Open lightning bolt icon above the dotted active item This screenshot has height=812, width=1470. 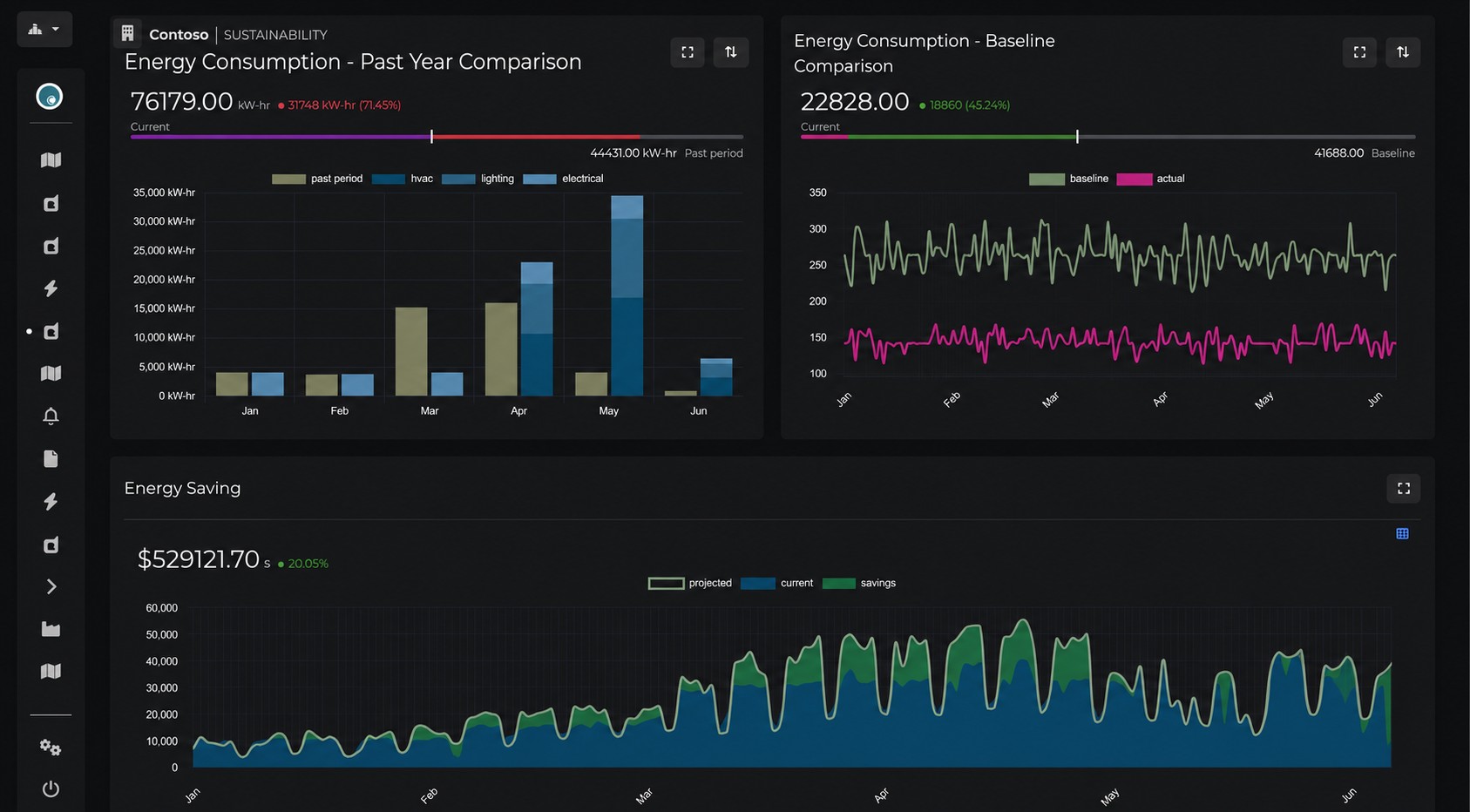pyautogui.click(x=51, y=288)
